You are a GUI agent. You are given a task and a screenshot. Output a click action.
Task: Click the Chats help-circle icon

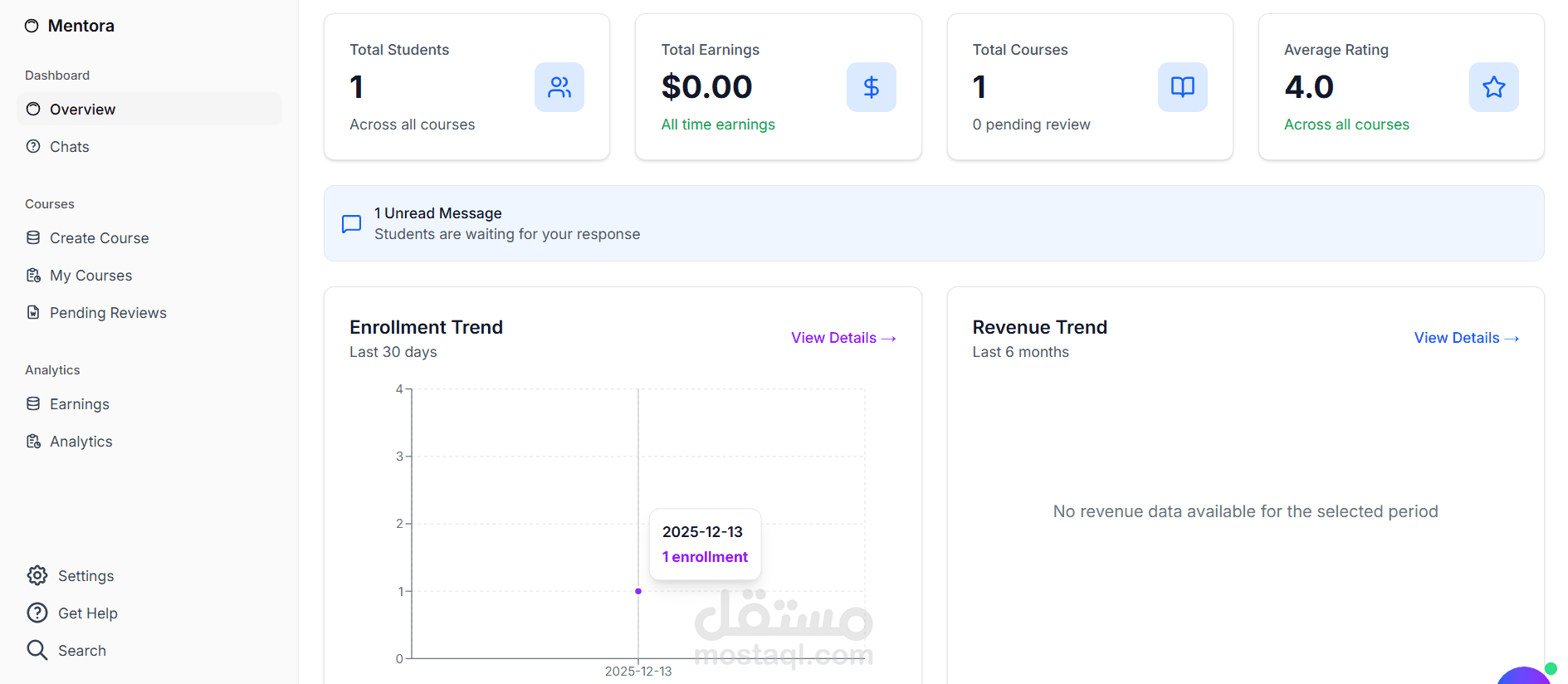click(x=33, y=146)
